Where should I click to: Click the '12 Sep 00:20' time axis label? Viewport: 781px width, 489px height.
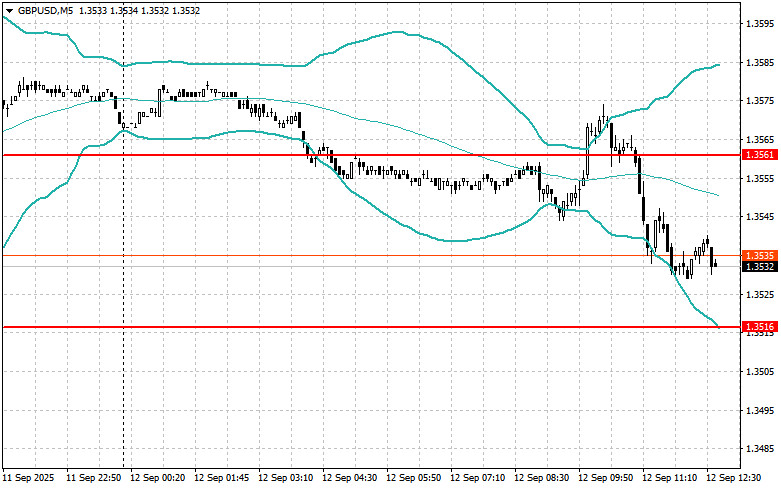[x=157, y=478]
